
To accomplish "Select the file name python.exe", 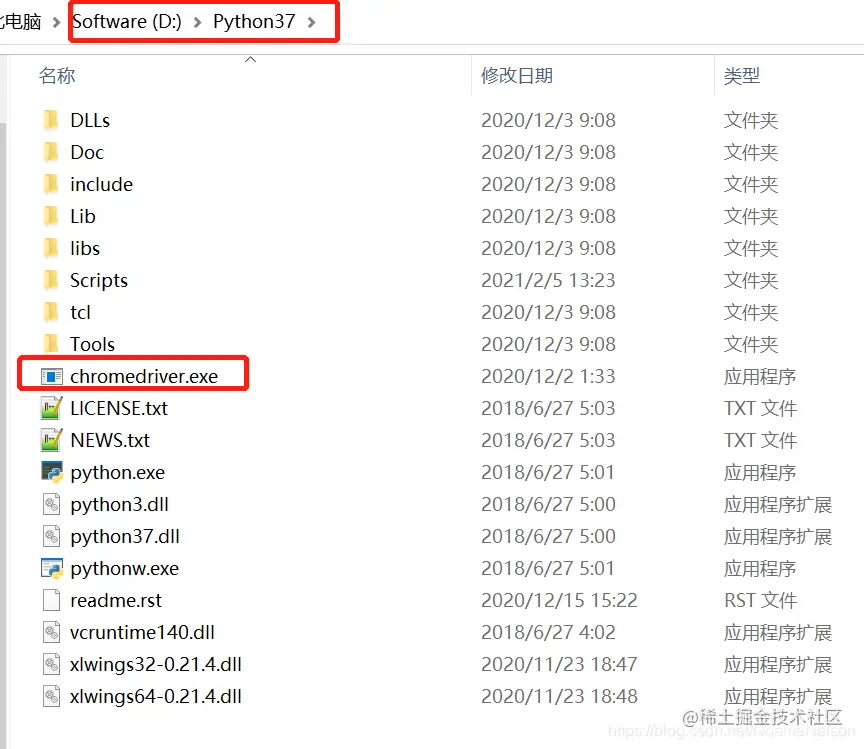I will [117, 472].
